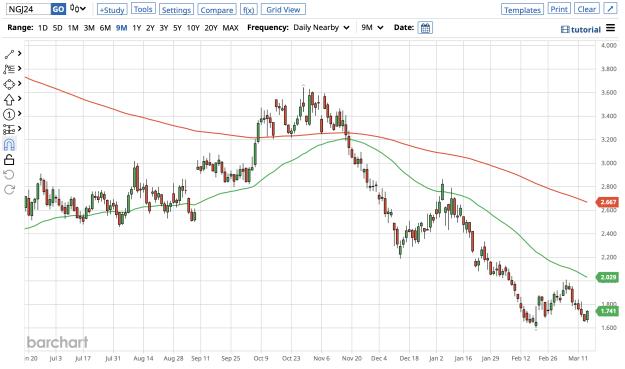Set range to 20Y
Screen dimensions: 625x369
point(211,28)
